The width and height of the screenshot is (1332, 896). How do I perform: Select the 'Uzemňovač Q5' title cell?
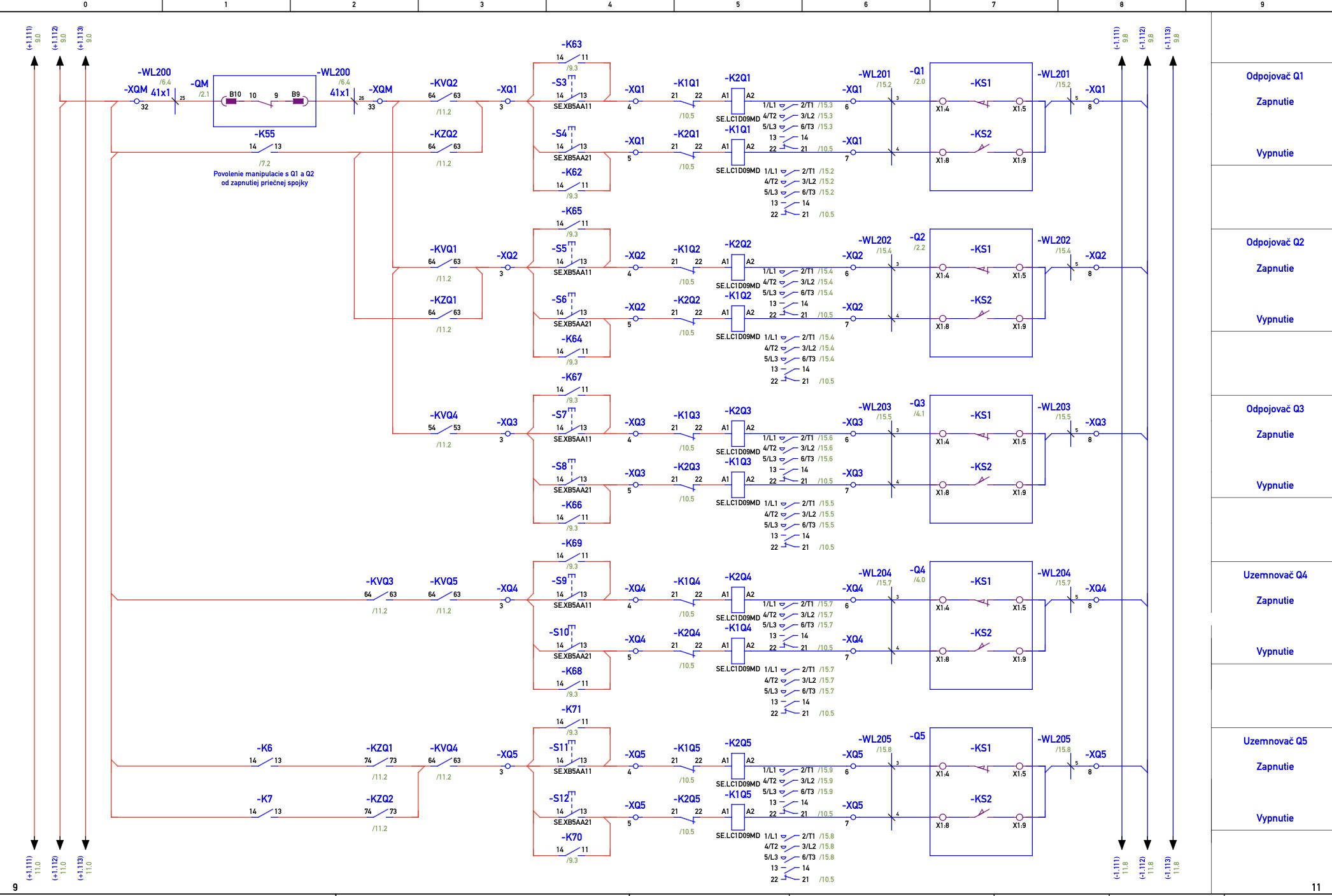tap(1274, 741)
